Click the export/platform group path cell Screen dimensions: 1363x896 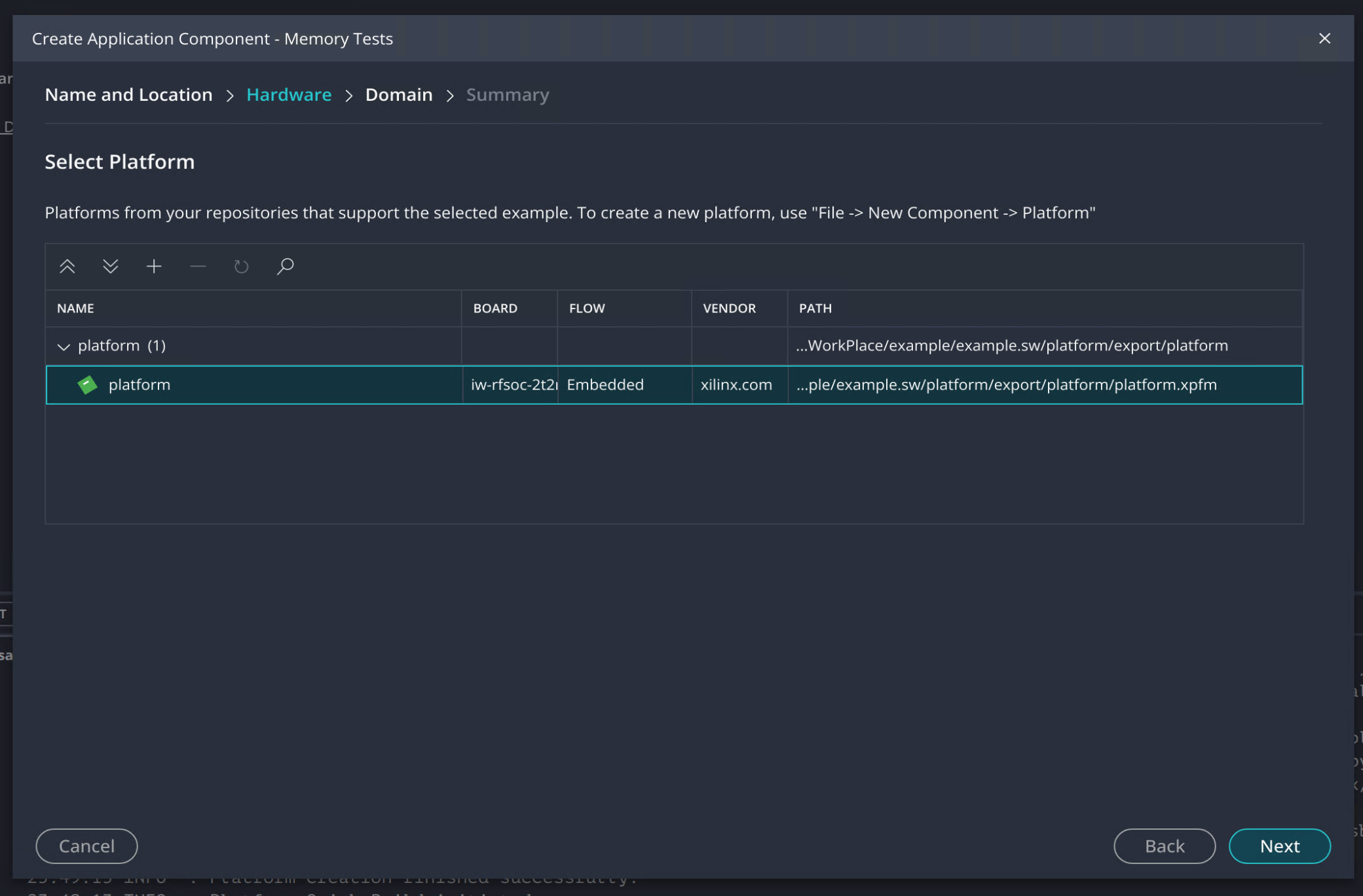(1045, 345)
